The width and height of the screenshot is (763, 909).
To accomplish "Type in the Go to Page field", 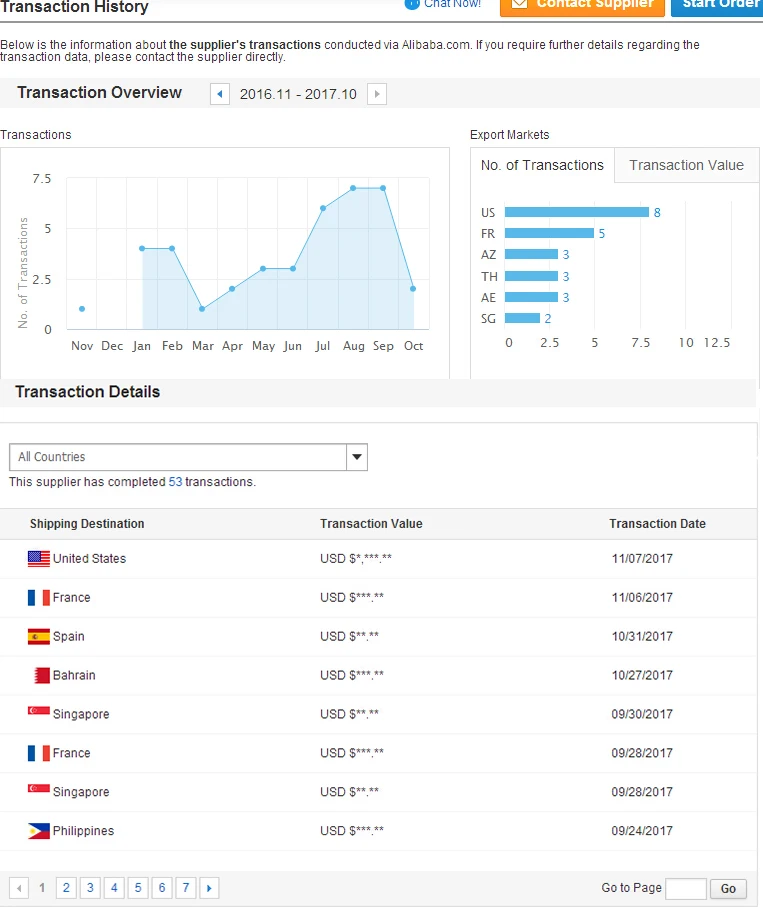I will click(x=686, y=889).
